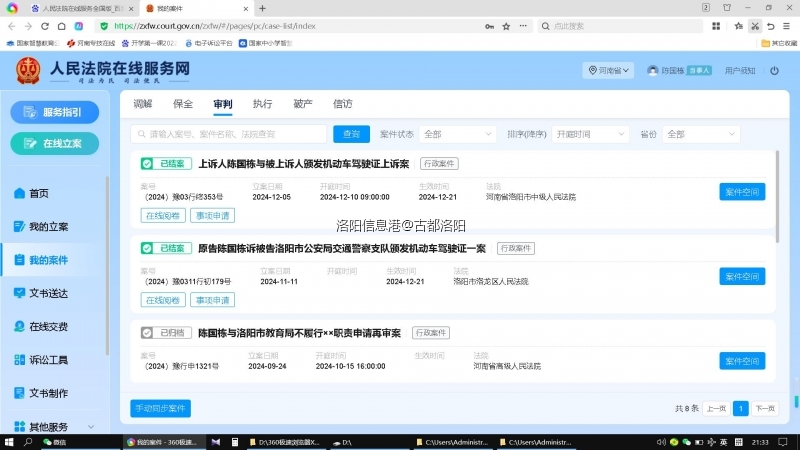Click 在线立案 button
800x450 pixels.
click(x=55, y=144)
